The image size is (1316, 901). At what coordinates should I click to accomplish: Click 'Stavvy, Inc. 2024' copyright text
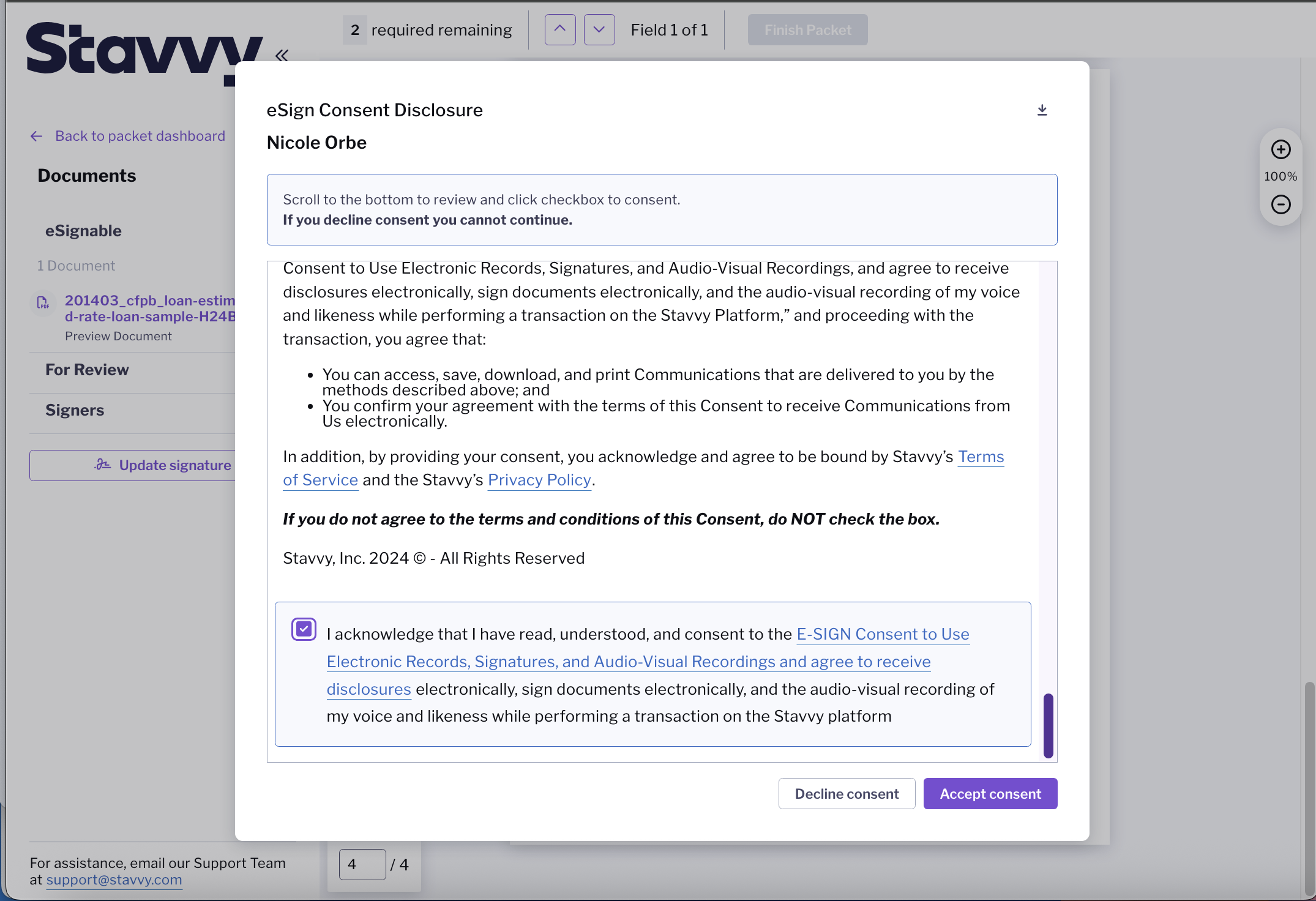tap(433, 558)
